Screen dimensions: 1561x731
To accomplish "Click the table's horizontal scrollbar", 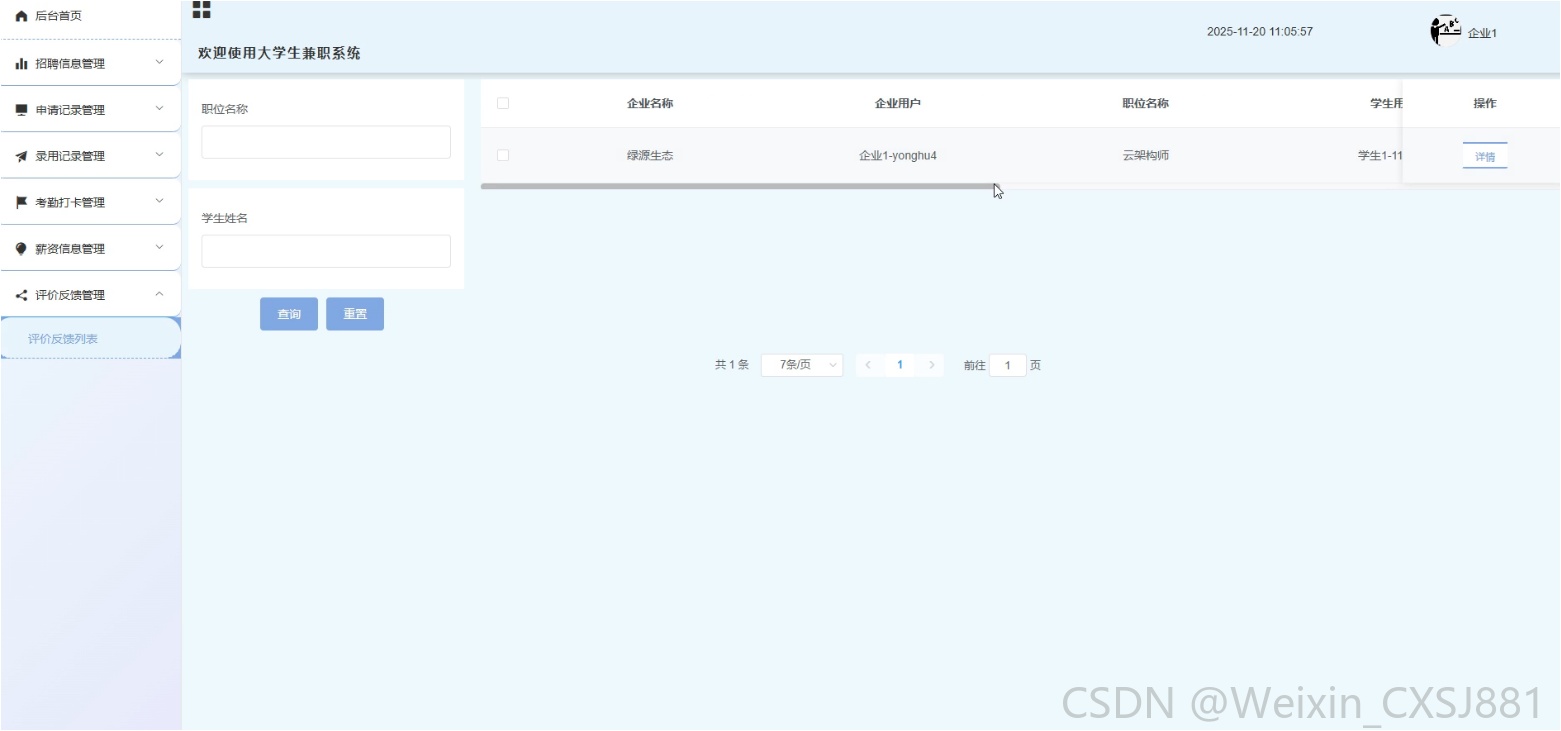I will (x=738, y=186).
